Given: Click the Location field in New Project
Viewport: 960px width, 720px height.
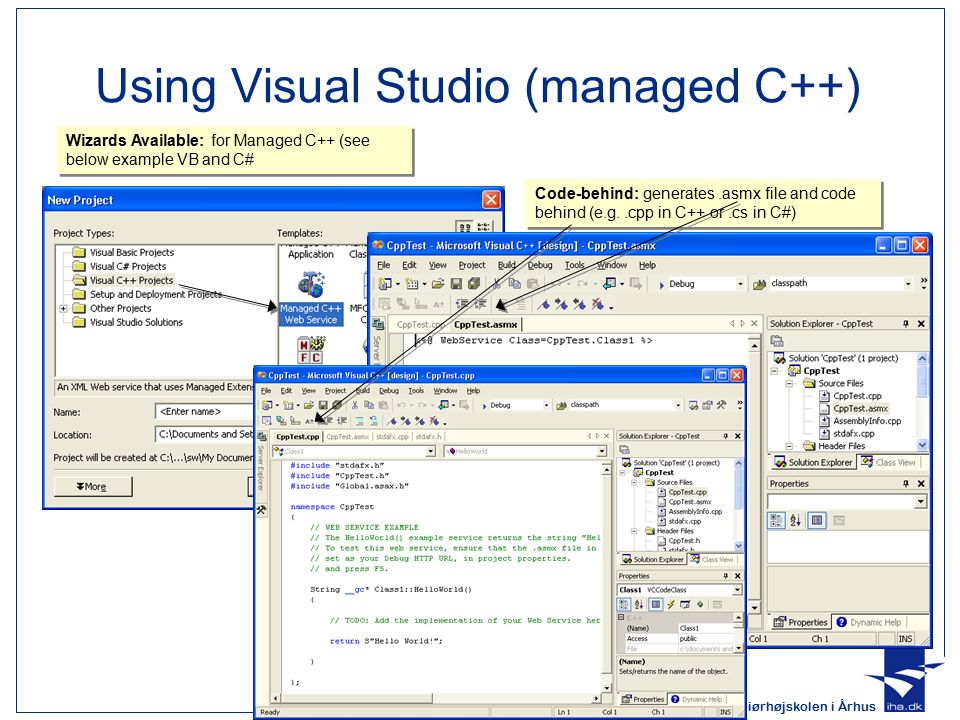Looking at the screenshot, I should click(205, 434).
